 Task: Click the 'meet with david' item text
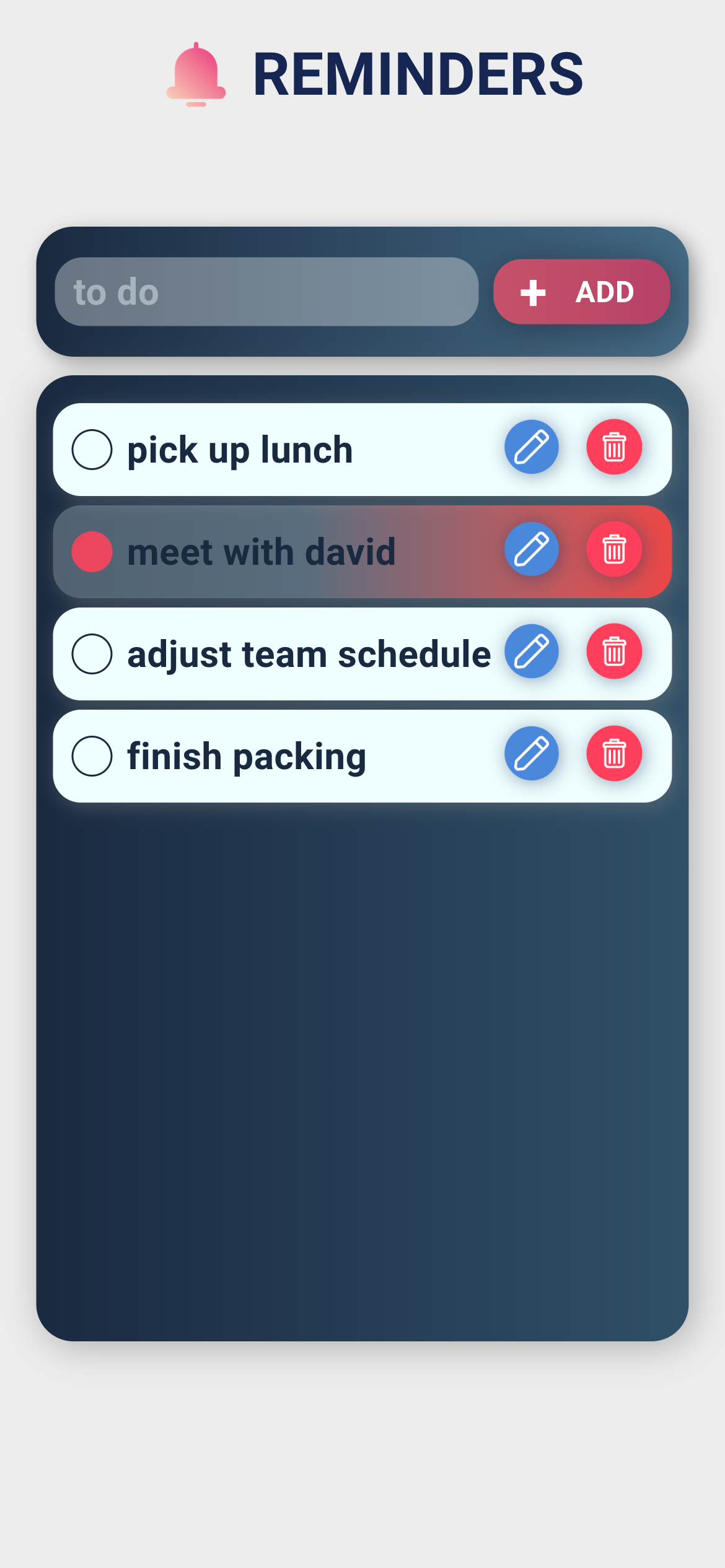pos(261,552)
